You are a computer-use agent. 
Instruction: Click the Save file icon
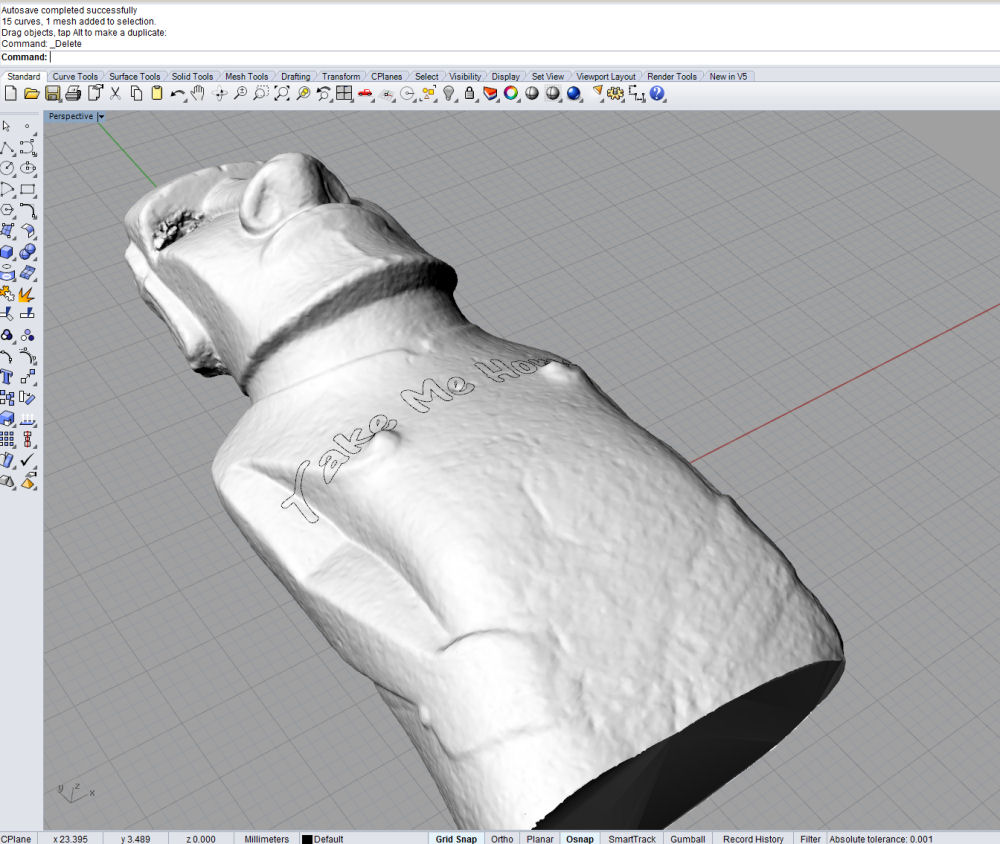(x=52, y=93)
